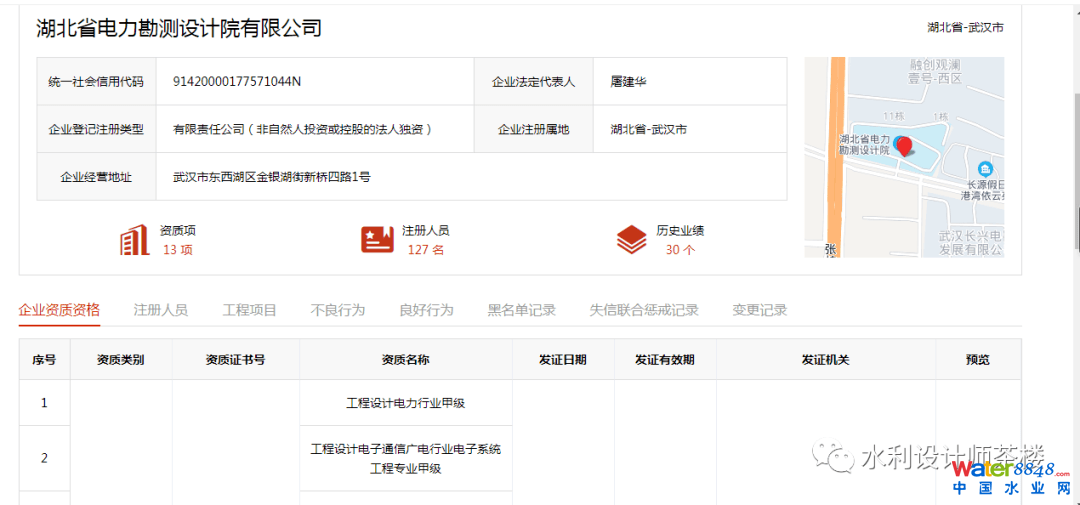Click the 资质项 building icon
The width and height of the screenshot is (1080, 505).
(134, 240)
